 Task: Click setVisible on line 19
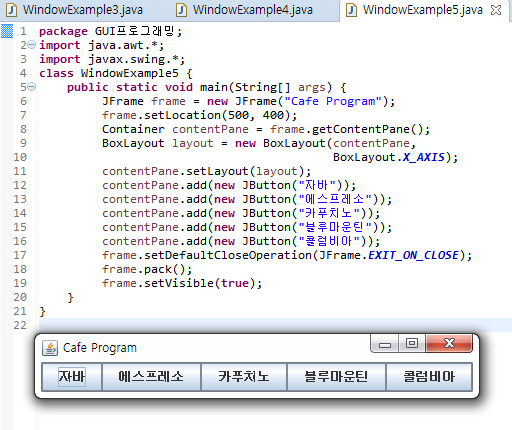179,283
